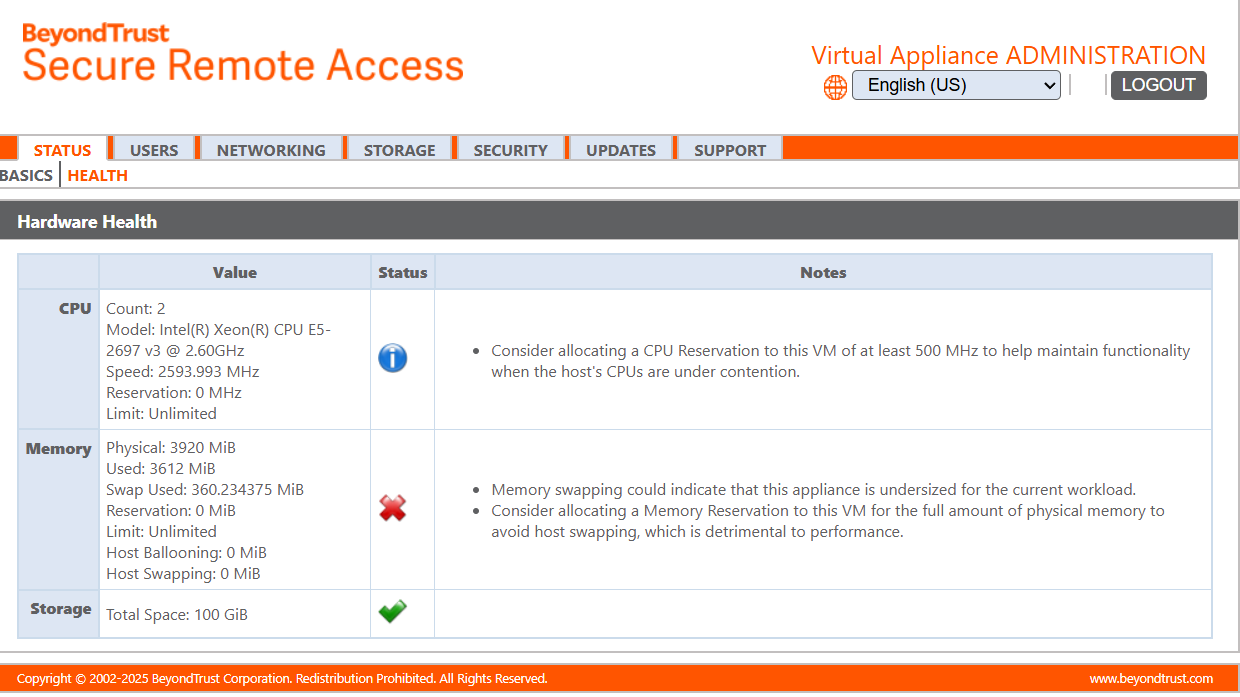The image size is (1240, 697).
Task: Click the CPU Reservation recommendation note
Action: click(x=840, y=361)
